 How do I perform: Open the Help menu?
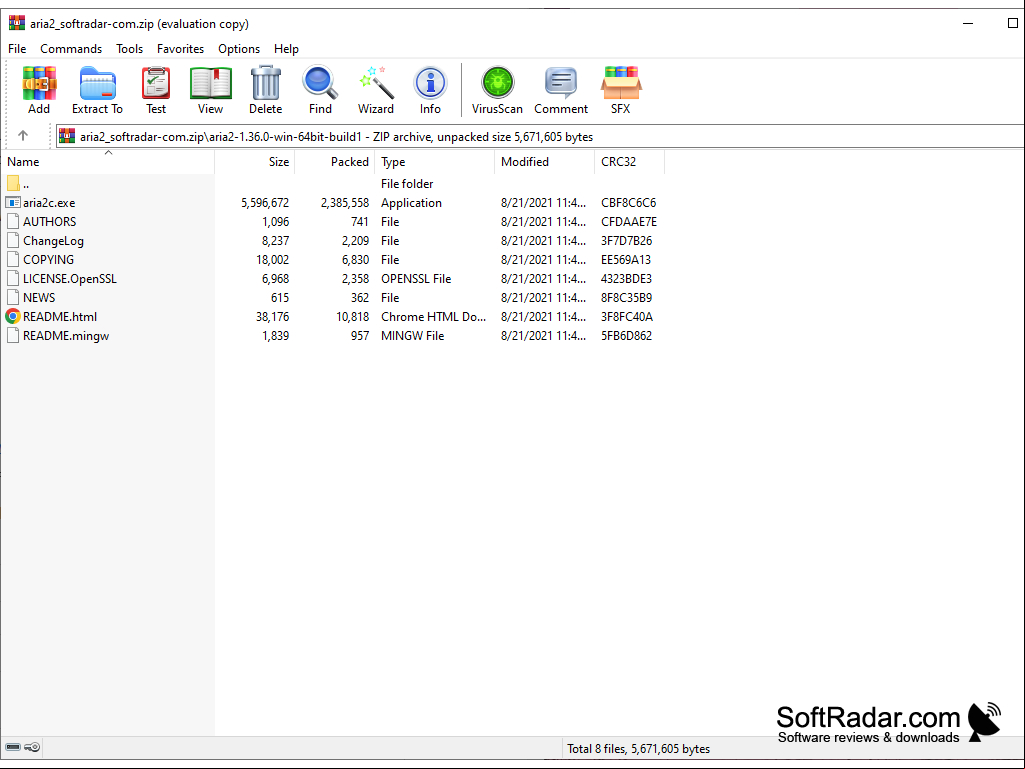click(x=286, y=49)
